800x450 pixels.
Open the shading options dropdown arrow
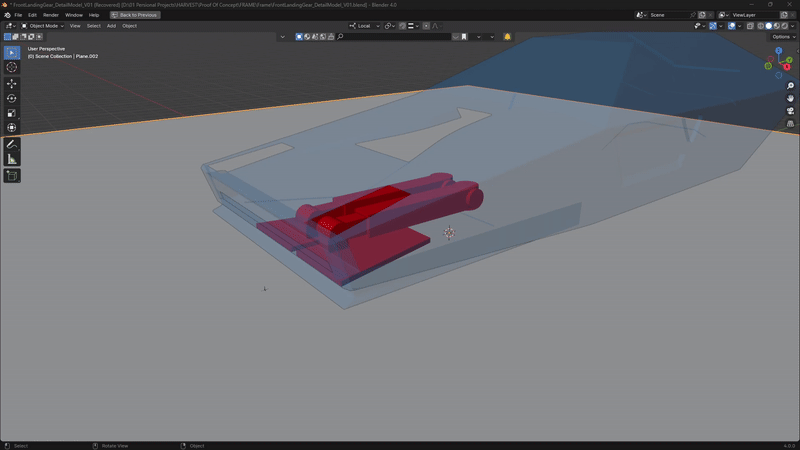792,26
